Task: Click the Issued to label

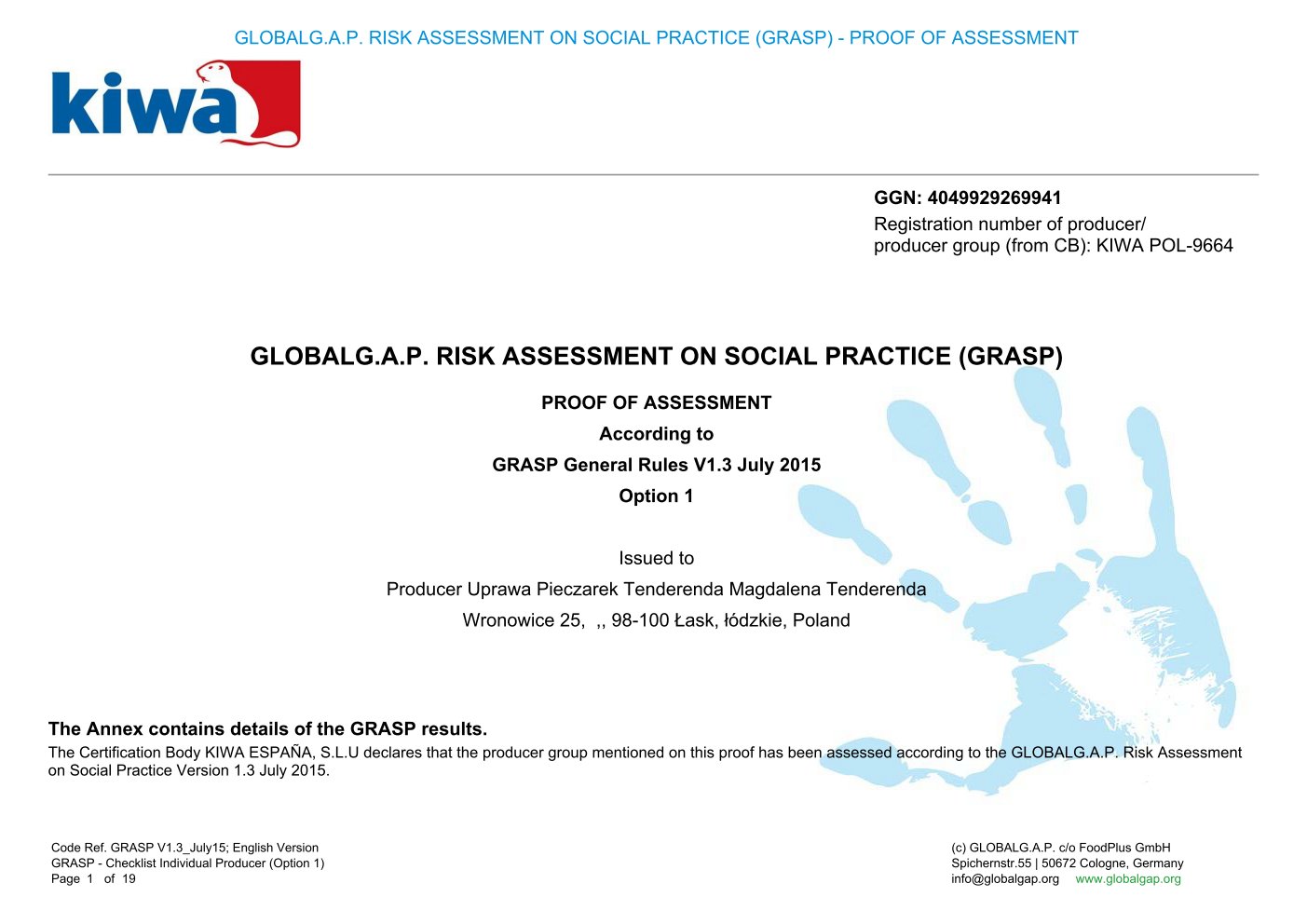Action: [x=656, y=558]
